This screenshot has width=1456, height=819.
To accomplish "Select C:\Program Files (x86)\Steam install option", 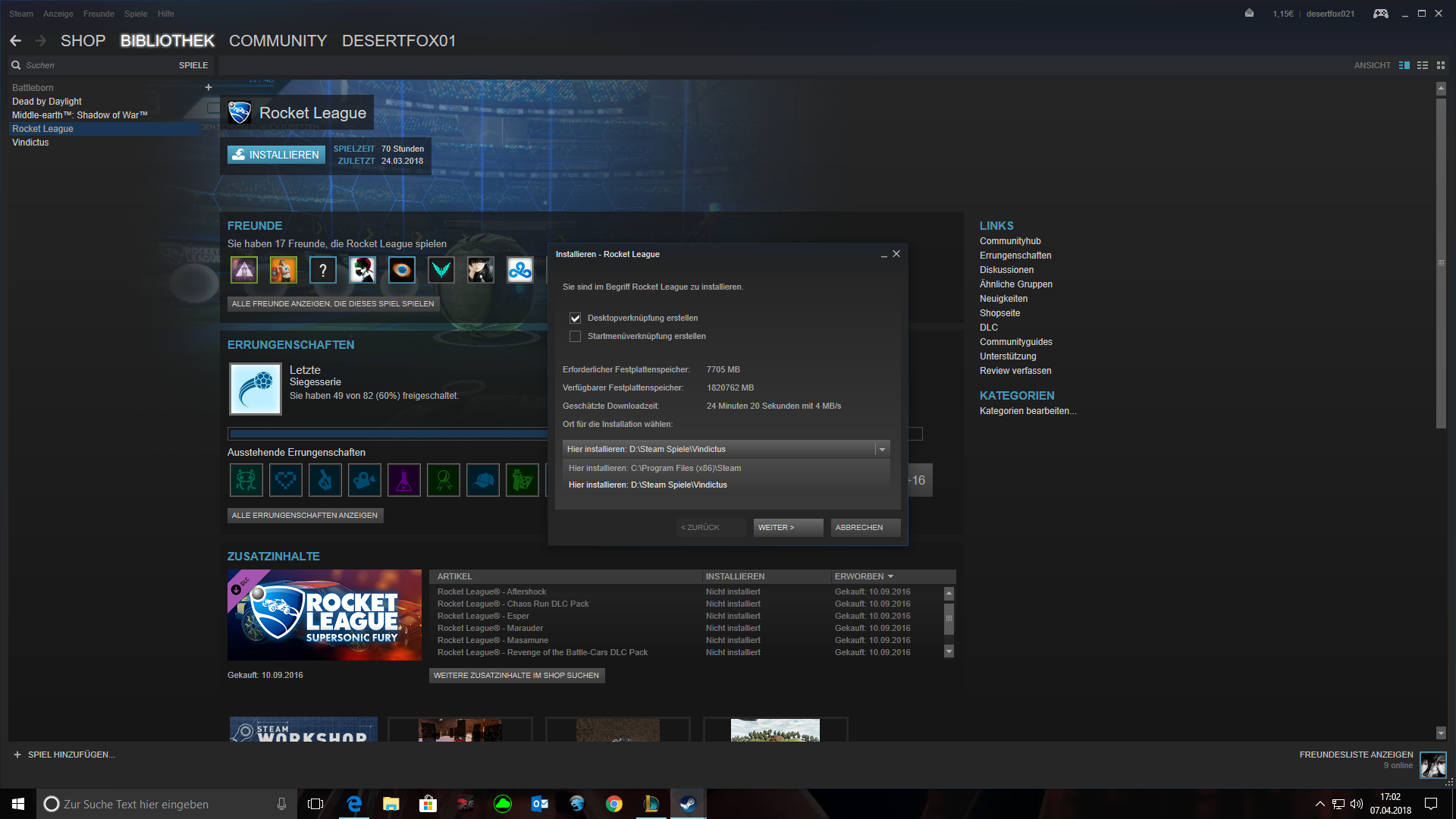I will (654, 468).
